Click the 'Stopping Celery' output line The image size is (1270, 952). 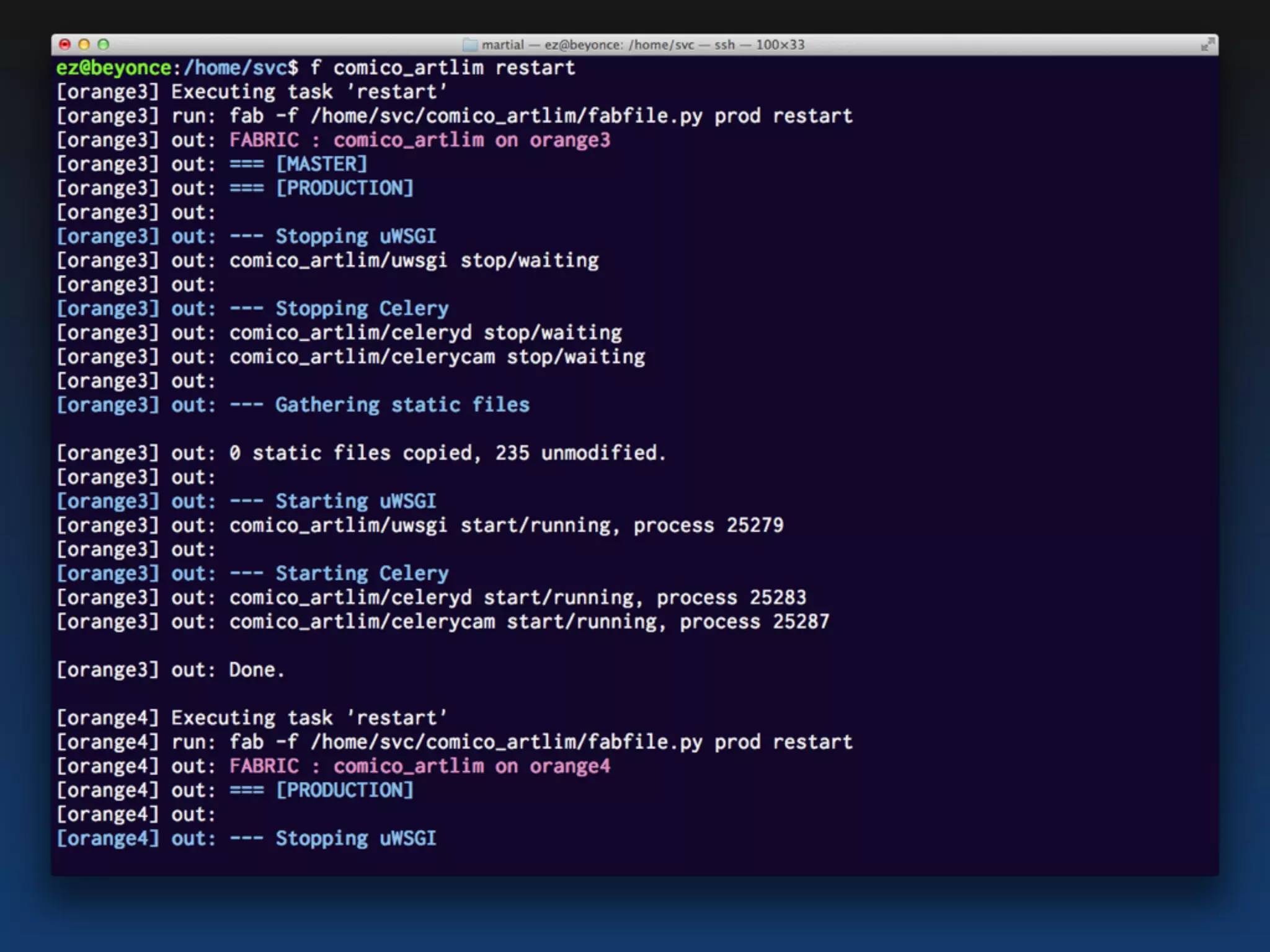pos(362,309)
